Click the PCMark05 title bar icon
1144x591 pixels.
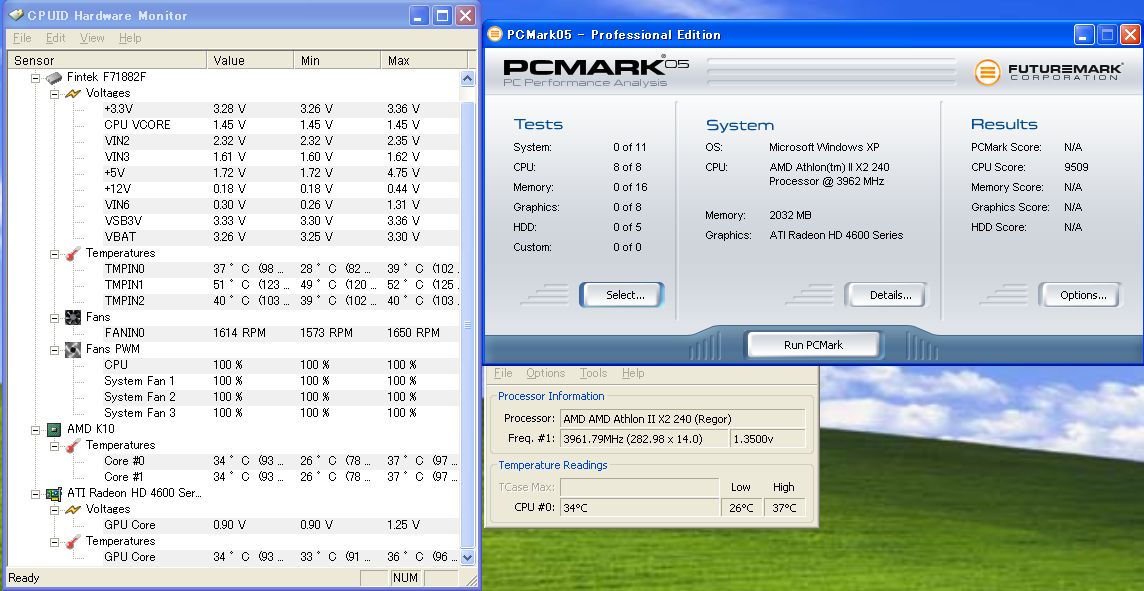tap(495, 34)
